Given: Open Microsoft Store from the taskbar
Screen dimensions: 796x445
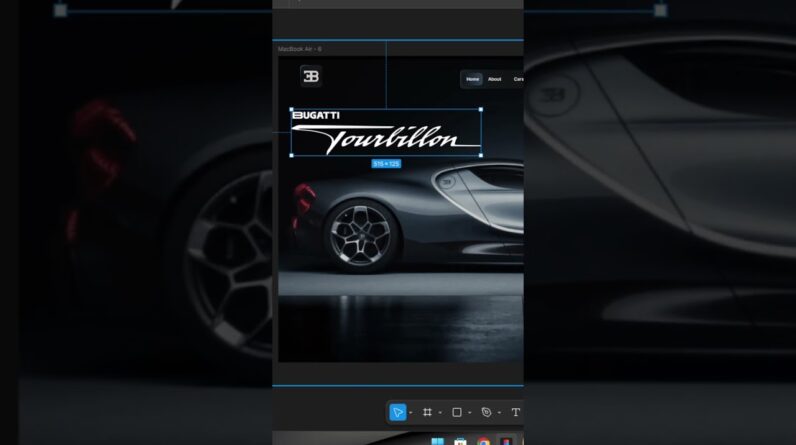Looking at the screenshot, I should pyautogui.click(x=460, y=441).
